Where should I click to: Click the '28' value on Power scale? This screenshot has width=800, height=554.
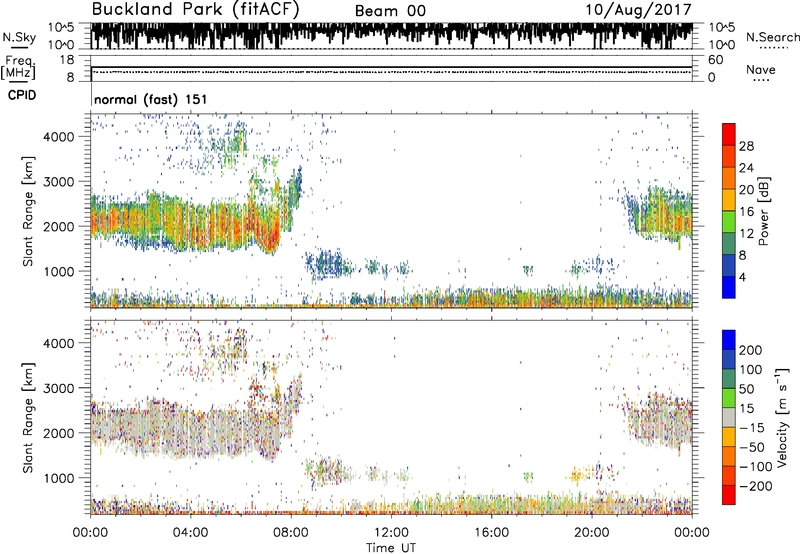click(x=746, y=146)
